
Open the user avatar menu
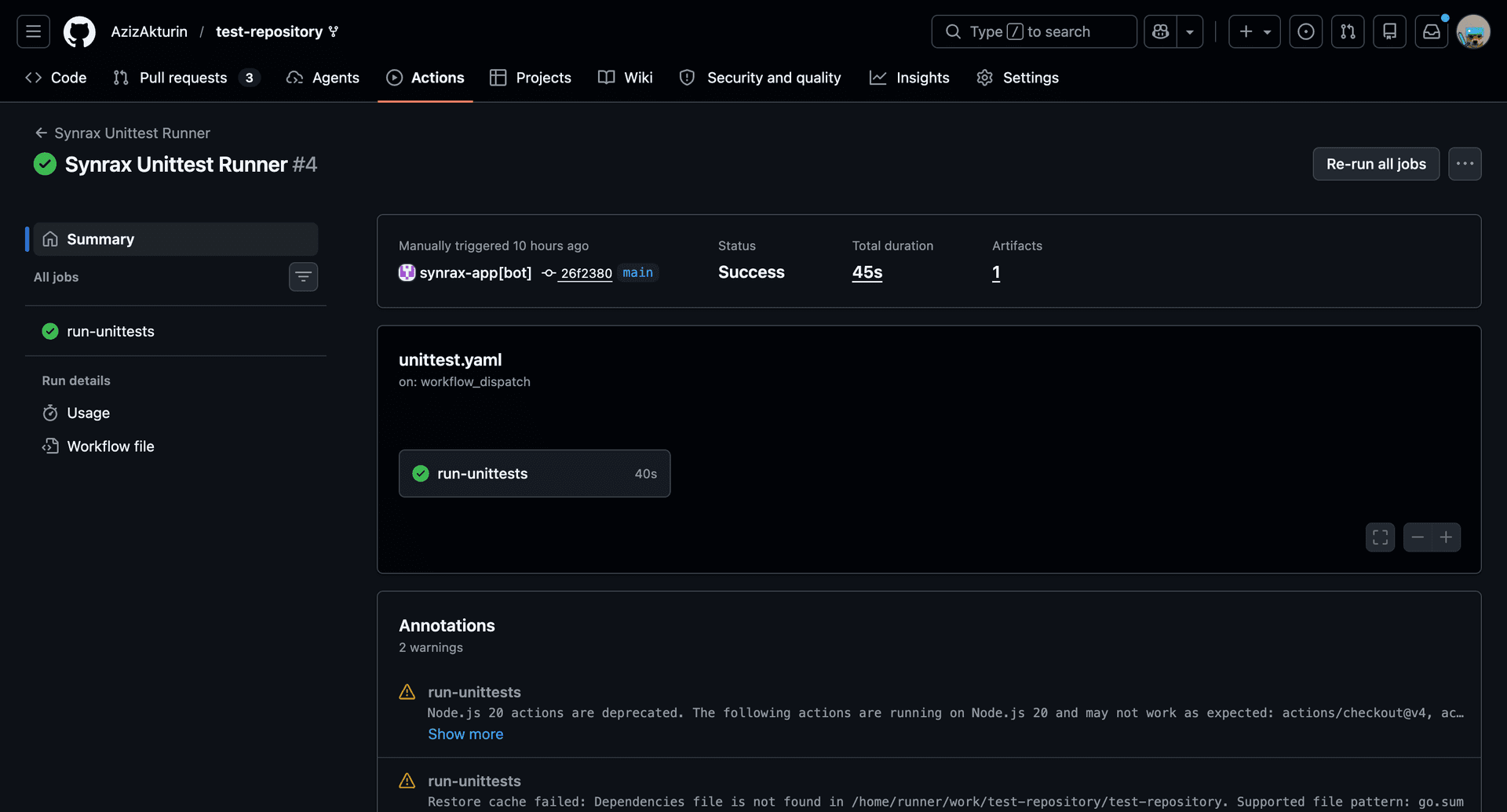pyautogui.click(x=1473, y=31)
